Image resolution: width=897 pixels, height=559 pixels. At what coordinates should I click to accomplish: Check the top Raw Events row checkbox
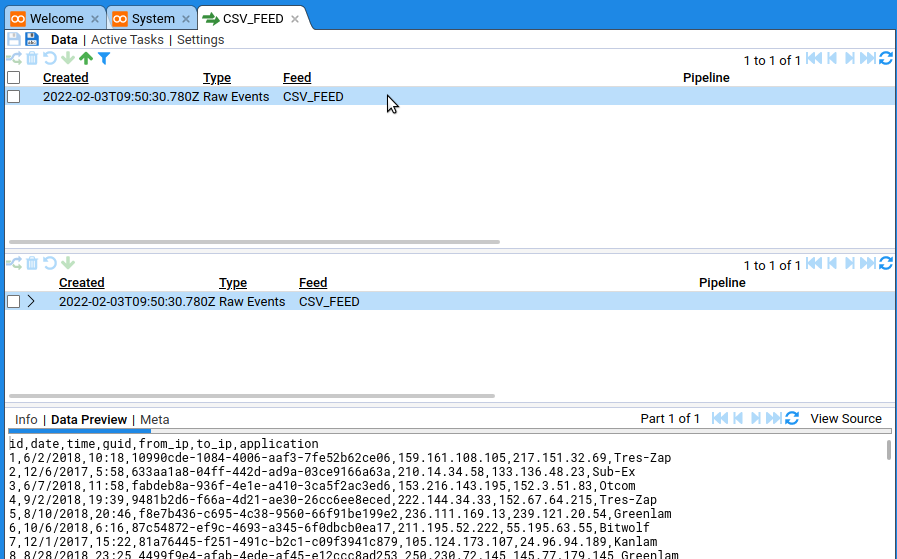(14, 97)
